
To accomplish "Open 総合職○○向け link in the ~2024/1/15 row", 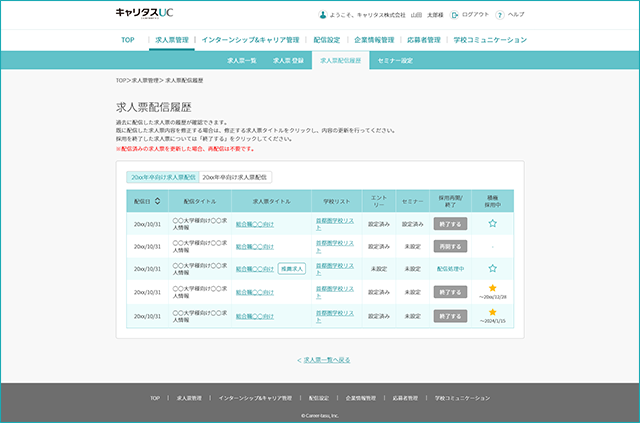I will [x=255, y=316].
